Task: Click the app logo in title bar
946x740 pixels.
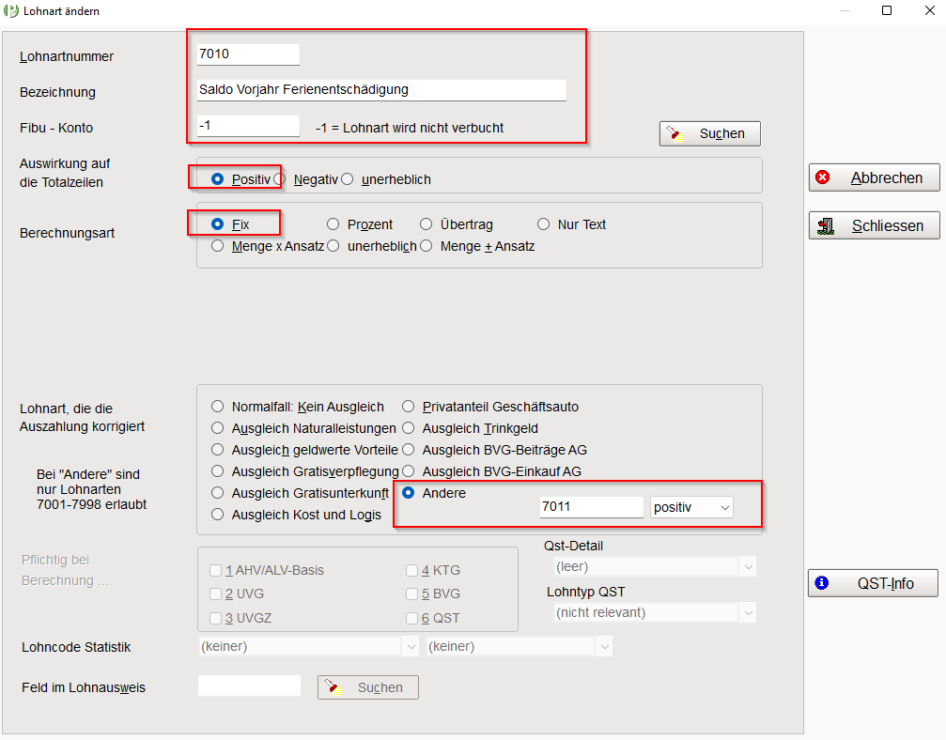Action: click(11, 11)
